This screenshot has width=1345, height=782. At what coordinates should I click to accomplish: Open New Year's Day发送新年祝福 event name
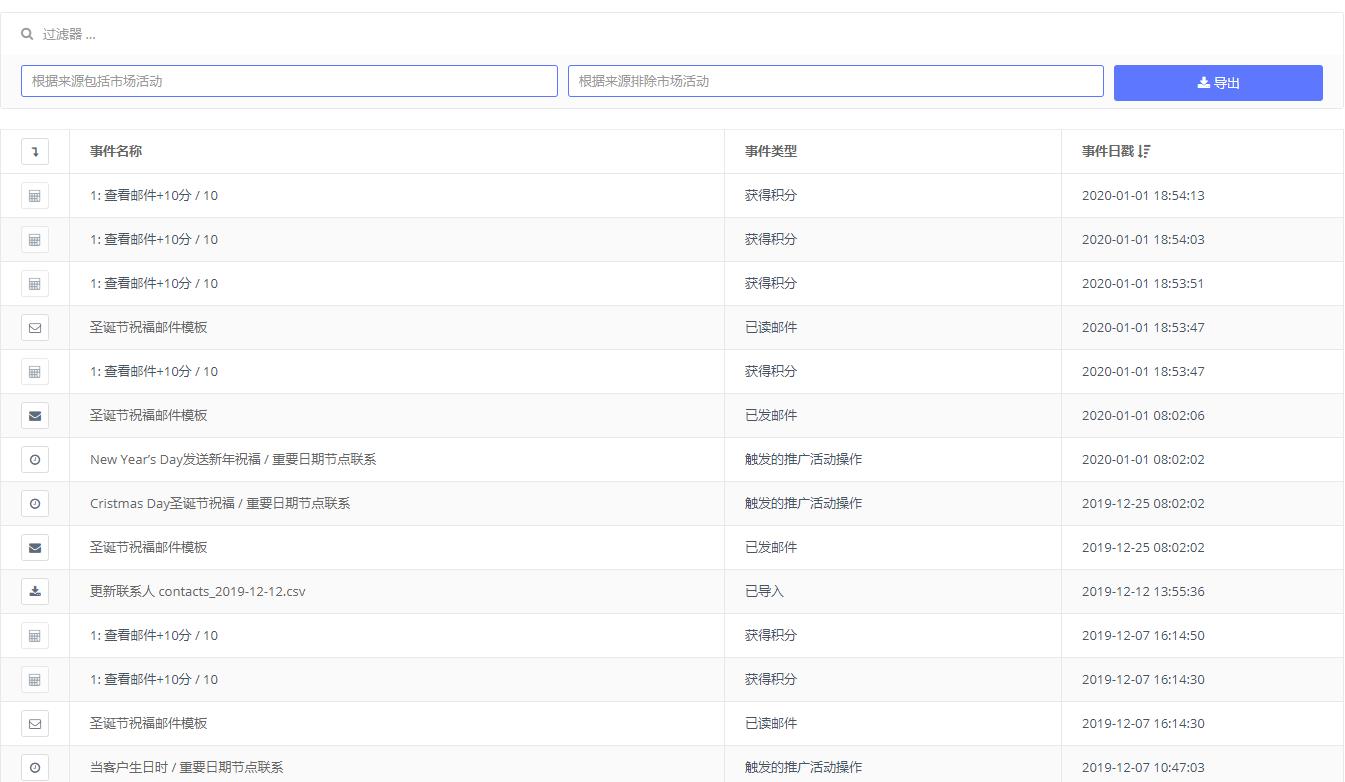pyautogui.click(x=233, y=460)
